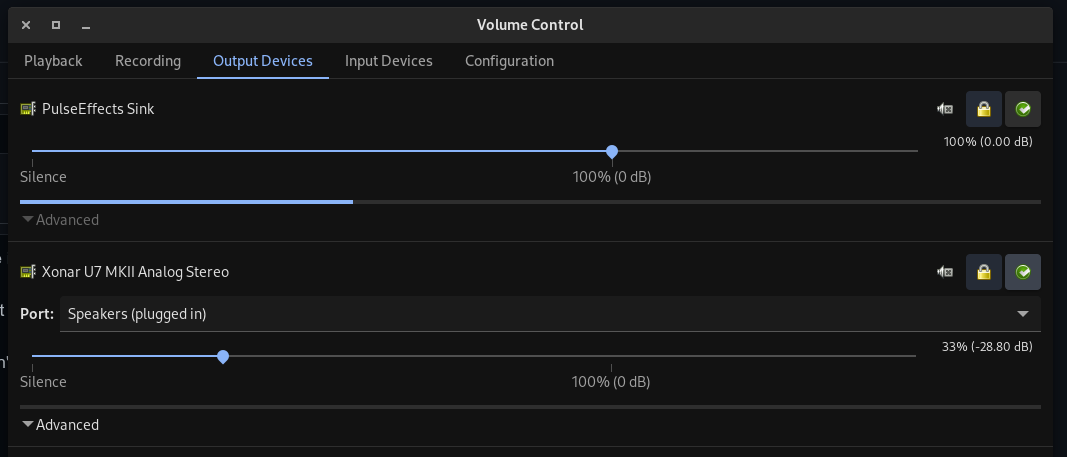Expand Advanced options under PulseEffects Sink
The height and width of the screenshot is (457, 1067).
coord(60,220)
